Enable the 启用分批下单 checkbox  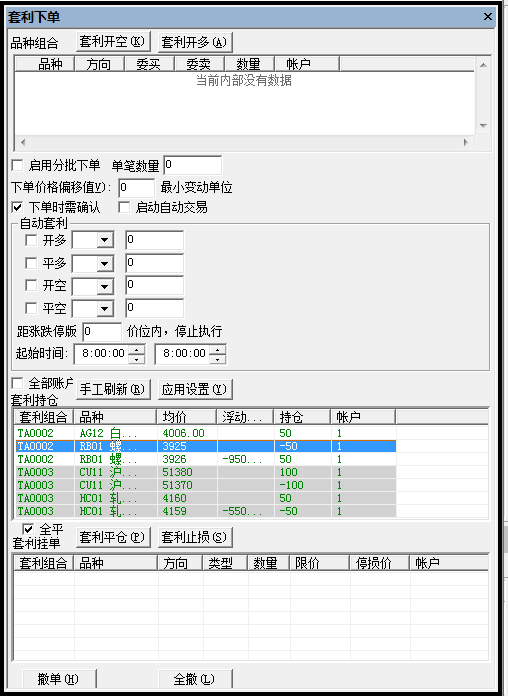(17, 166)
